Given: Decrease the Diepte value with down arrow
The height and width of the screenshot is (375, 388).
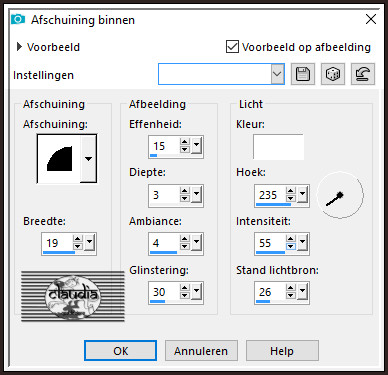Looking at the screenshot, I should pyautogui.click(x=184, y=198).
